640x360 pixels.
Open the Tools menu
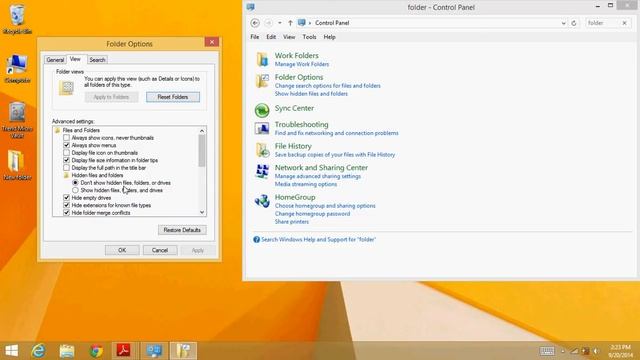309,37
